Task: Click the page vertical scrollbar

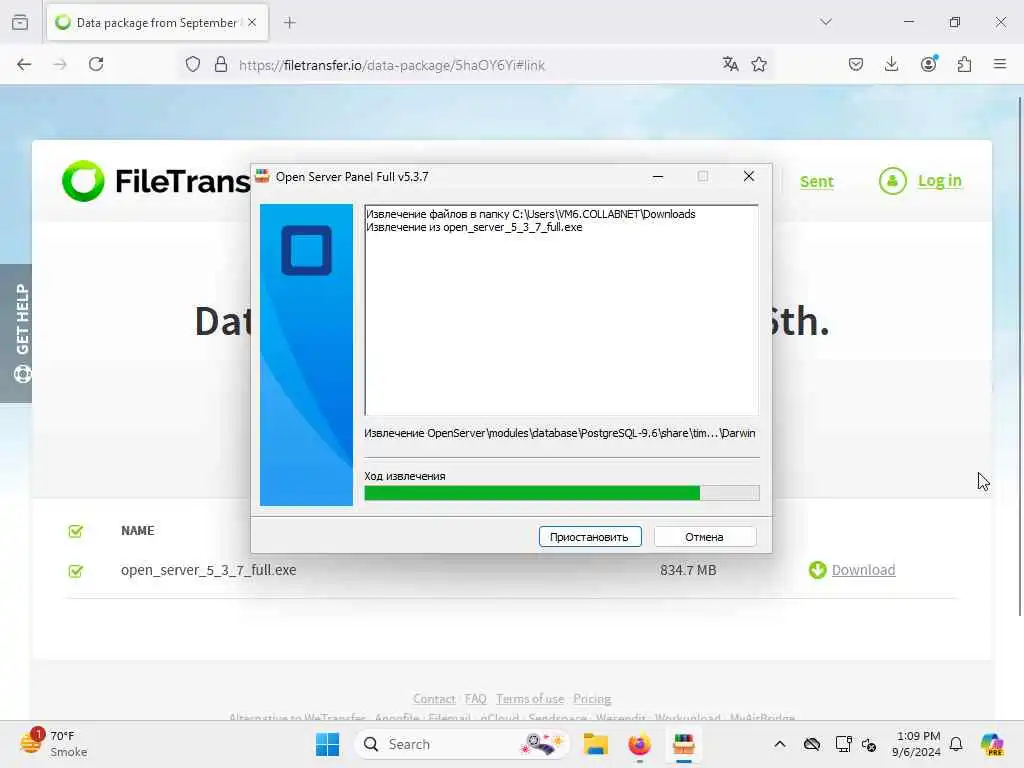Action: coord(1020,356)
